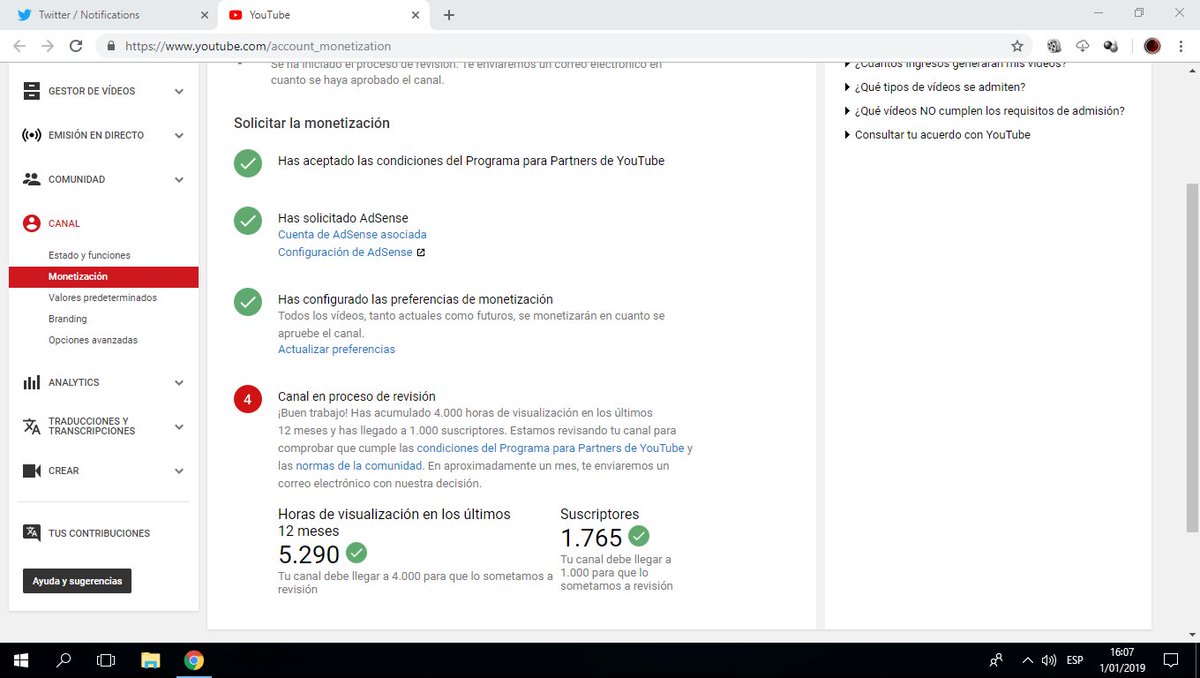Viewport: 1200px width, 678px height.
Task: Click the browser back arrow
Action: [x=20, y=46]
